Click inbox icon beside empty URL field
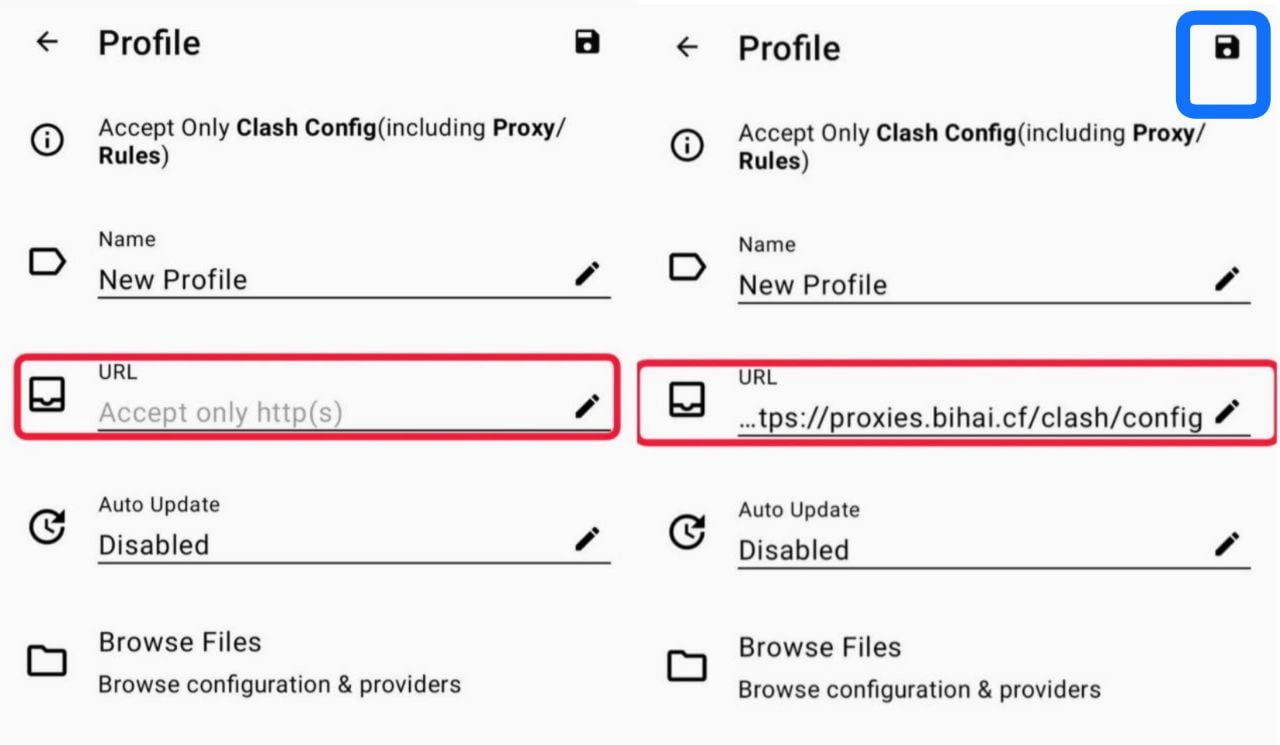 (47, 394)
